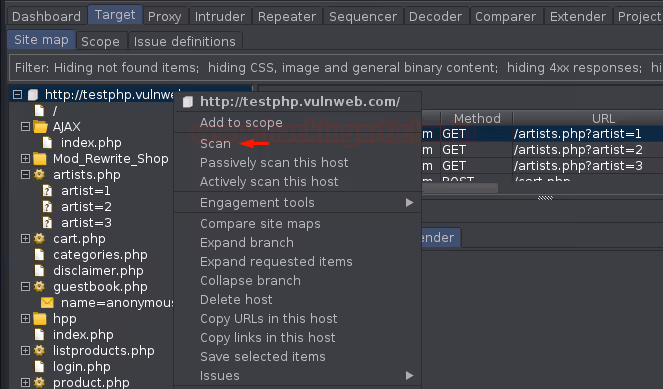
Task: Open the Decoder tab
Action: click(436, 16)
